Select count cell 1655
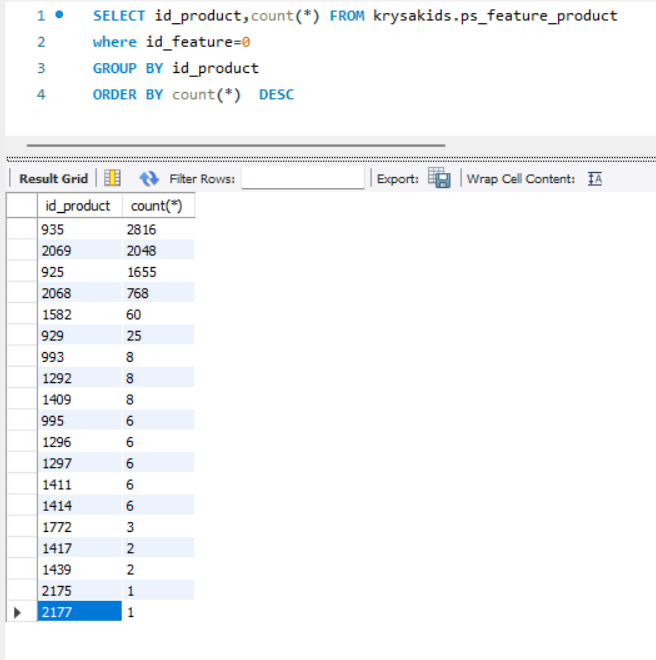This screenshot has width=656, height=660. point(159,272)
